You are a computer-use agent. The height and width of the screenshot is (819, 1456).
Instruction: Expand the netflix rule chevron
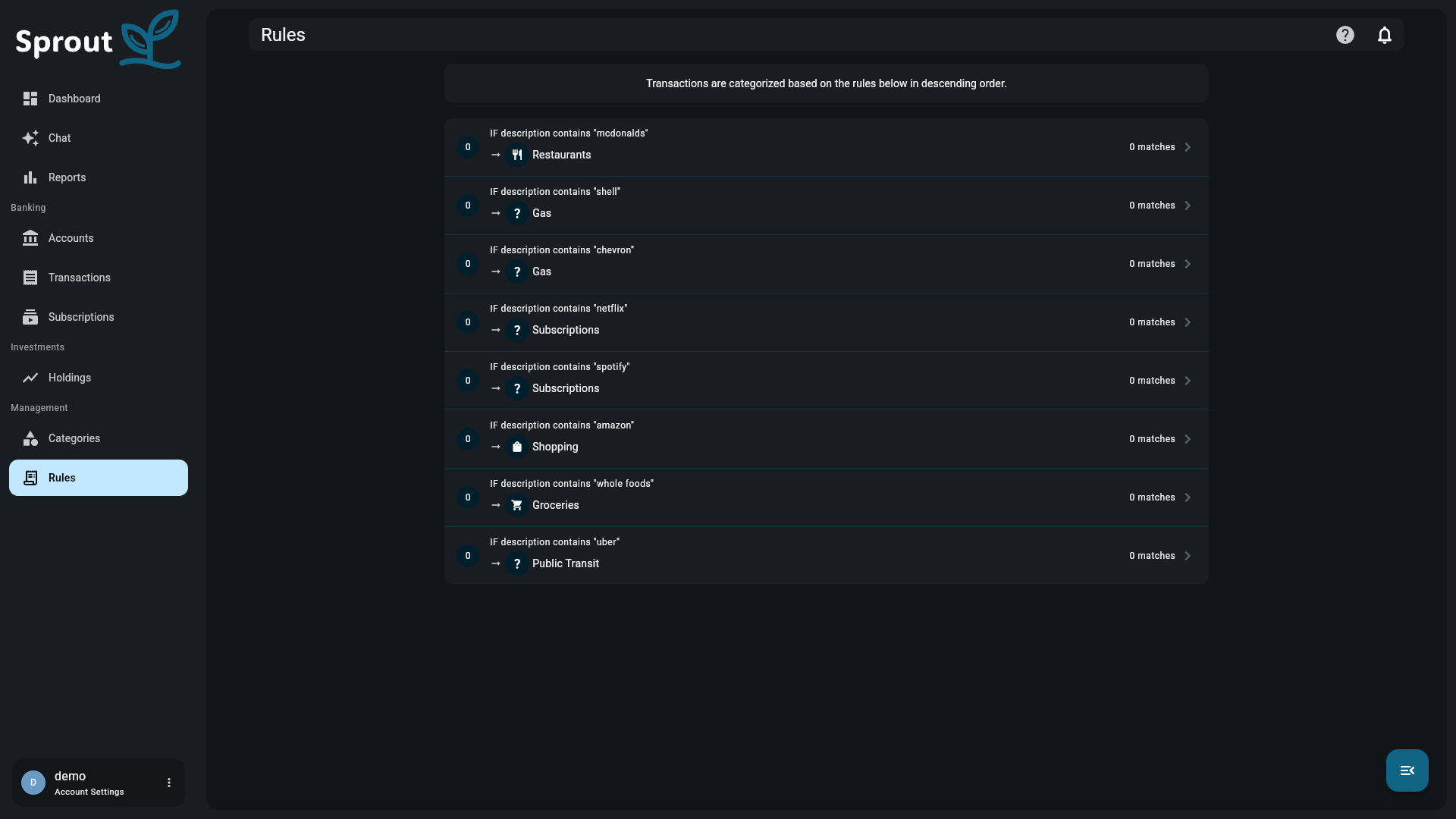(1188, 322)
